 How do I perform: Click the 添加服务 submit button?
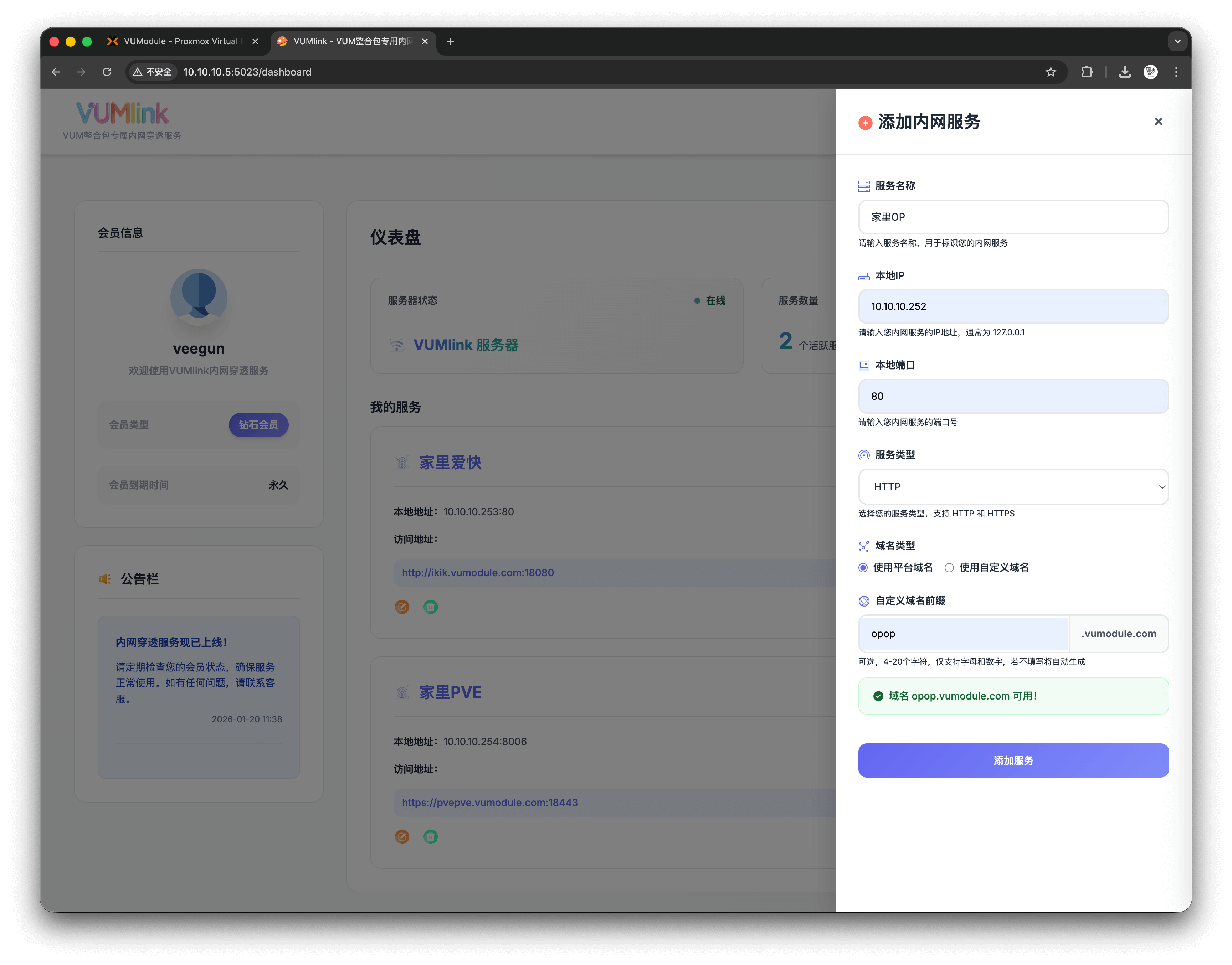[x=1013, y=760]
